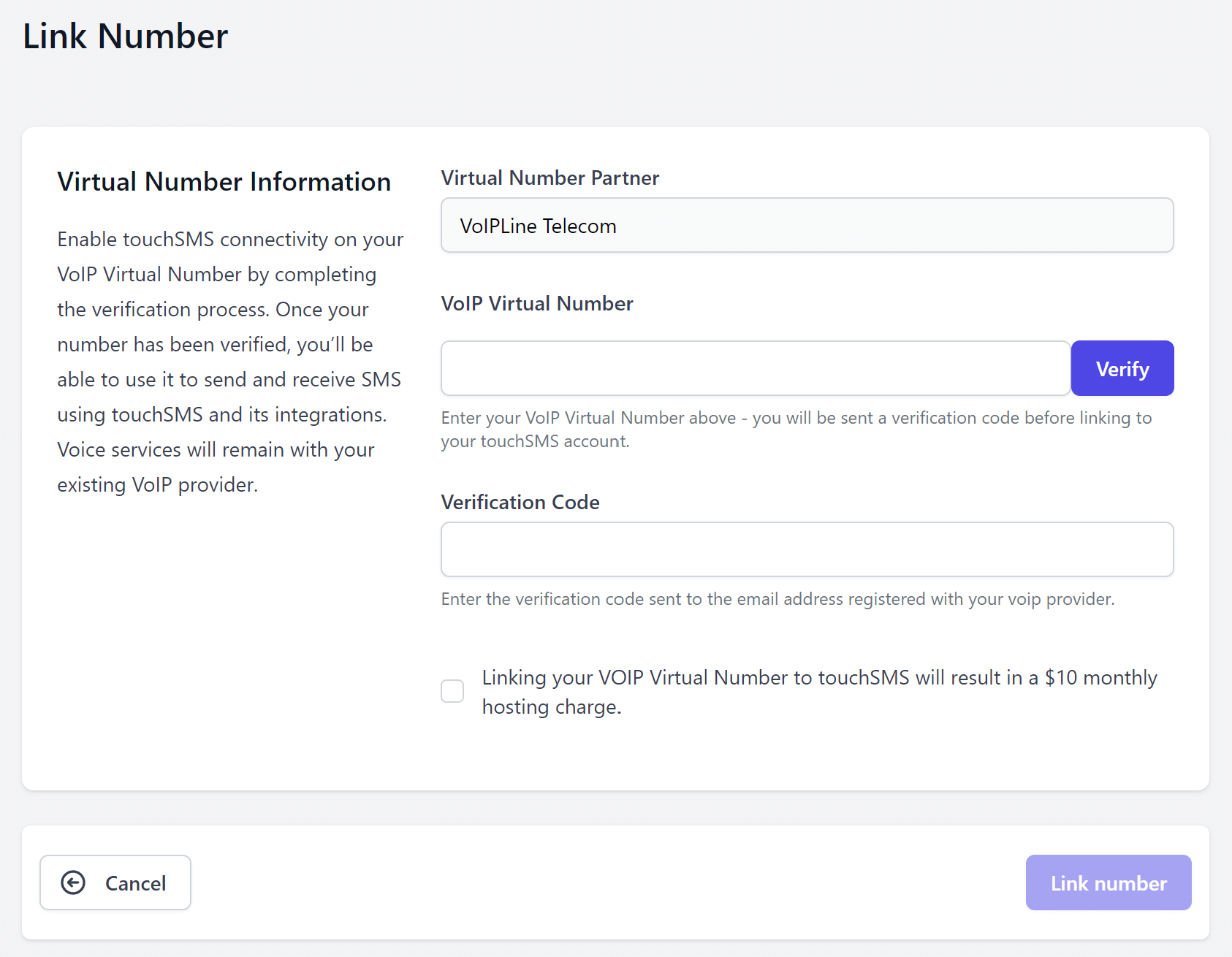The height and width of the screenshot is (957, 1232).
Task: Click the 'able to use it to send' text line
Action: 229,380
